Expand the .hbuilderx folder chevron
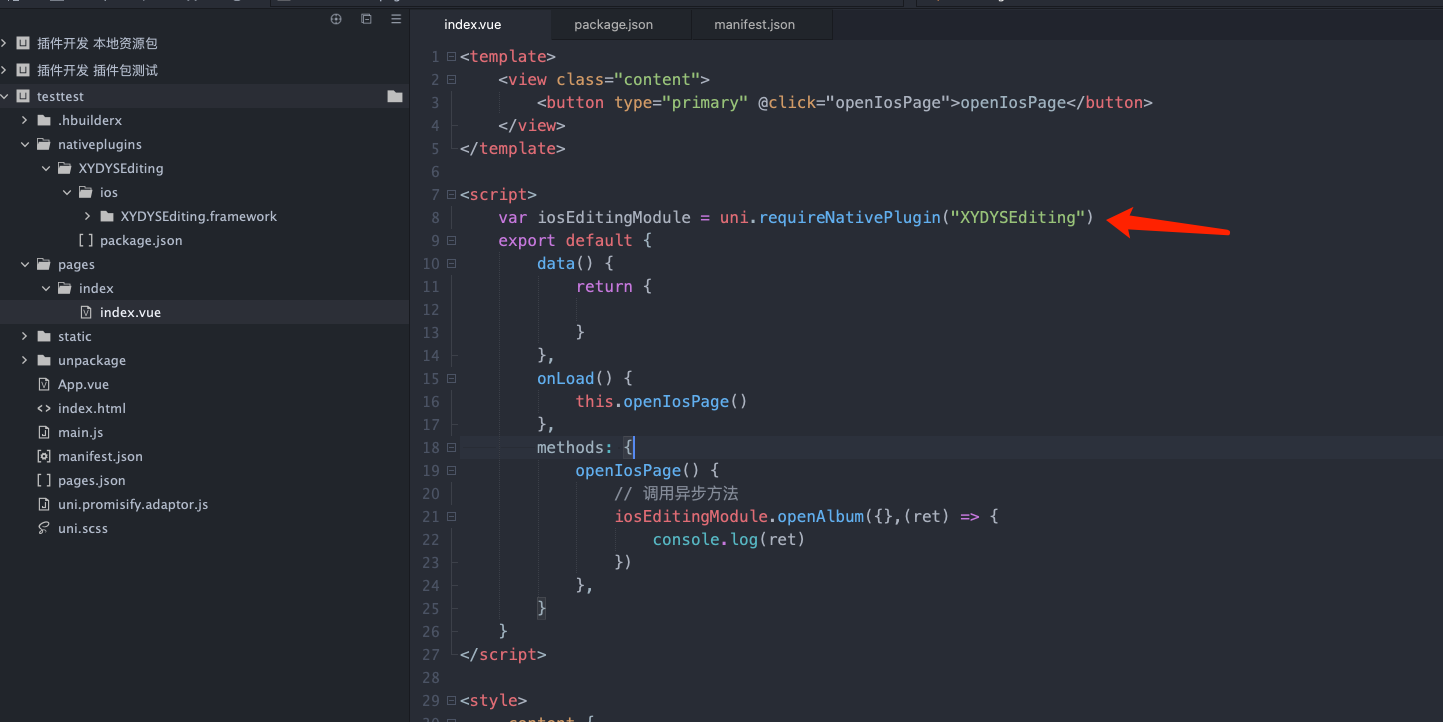This screenshot has width=1443, height=722. (25, 120)
